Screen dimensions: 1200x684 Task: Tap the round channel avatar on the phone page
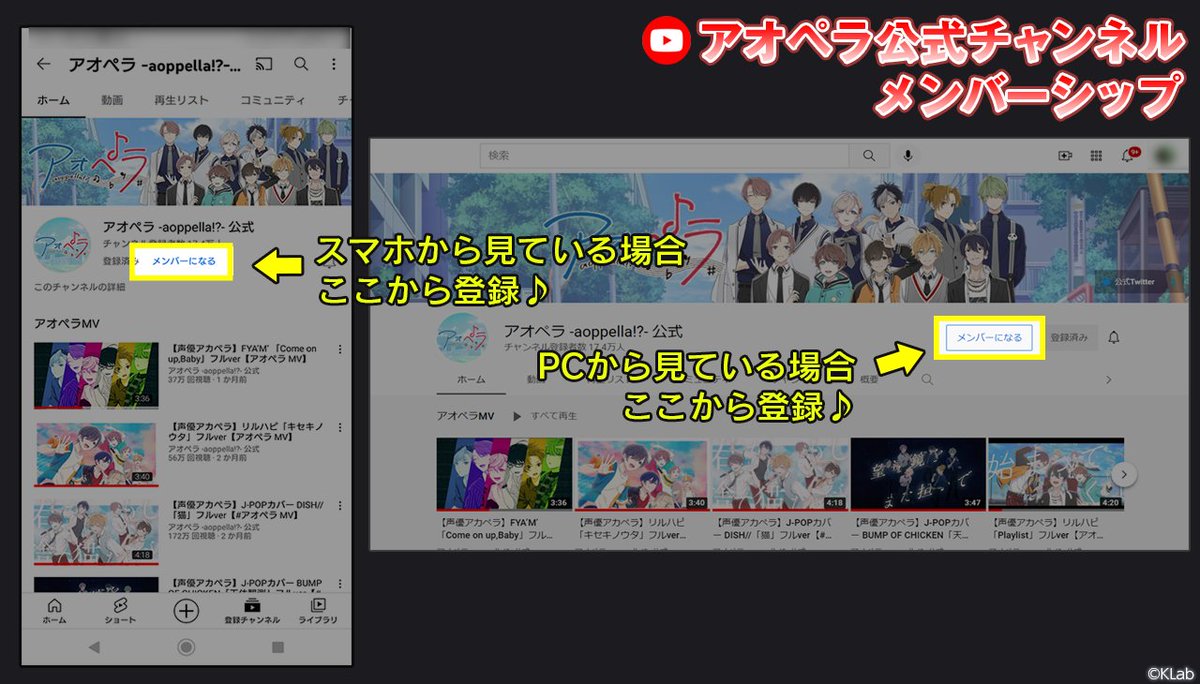coord(64,245)
